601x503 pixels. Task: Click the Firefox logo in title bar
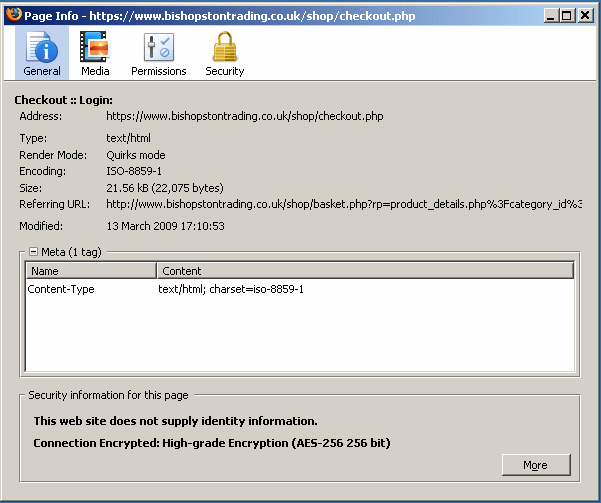tap(14, 15)
